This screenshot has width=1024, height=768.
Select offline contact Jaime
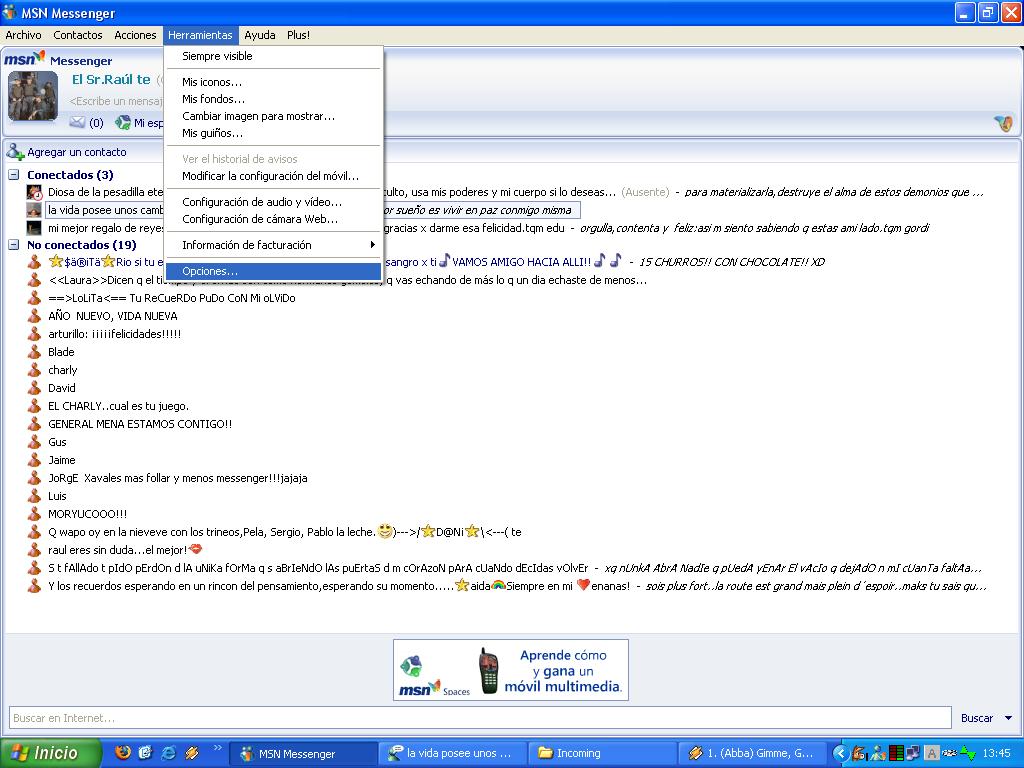[62, 460]
